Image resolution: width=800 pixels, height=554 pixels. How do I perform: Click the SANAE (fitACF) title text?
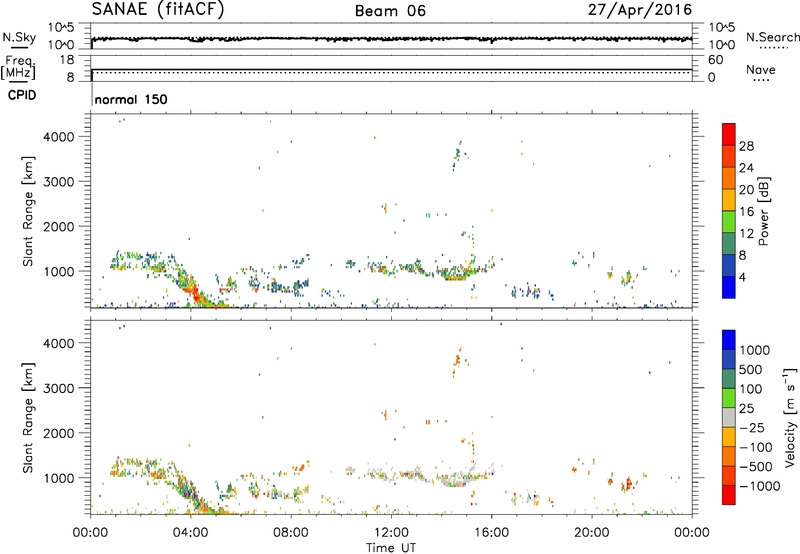click(158, 10)
